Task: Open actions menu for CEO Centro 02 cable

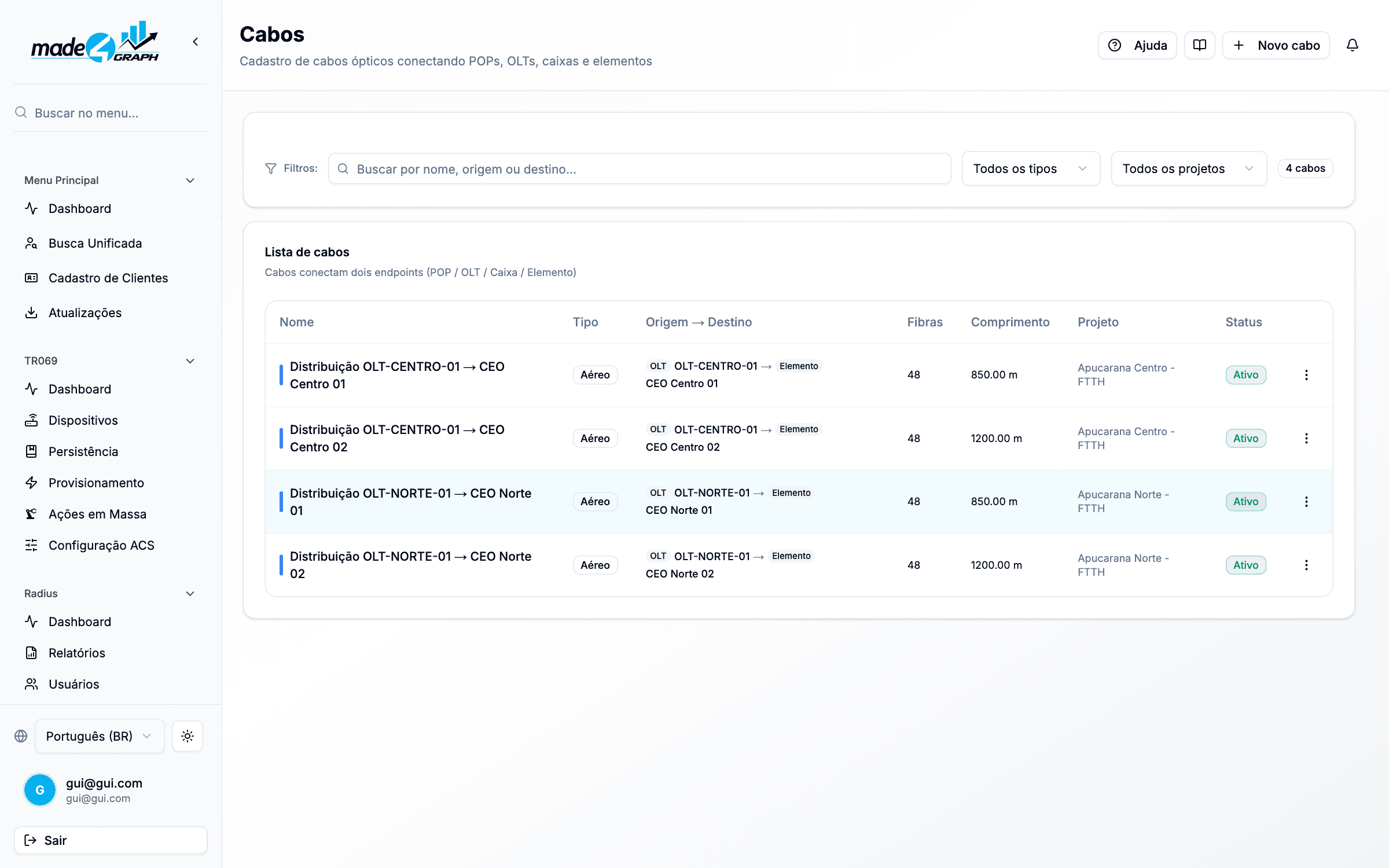Action: 1306,439
